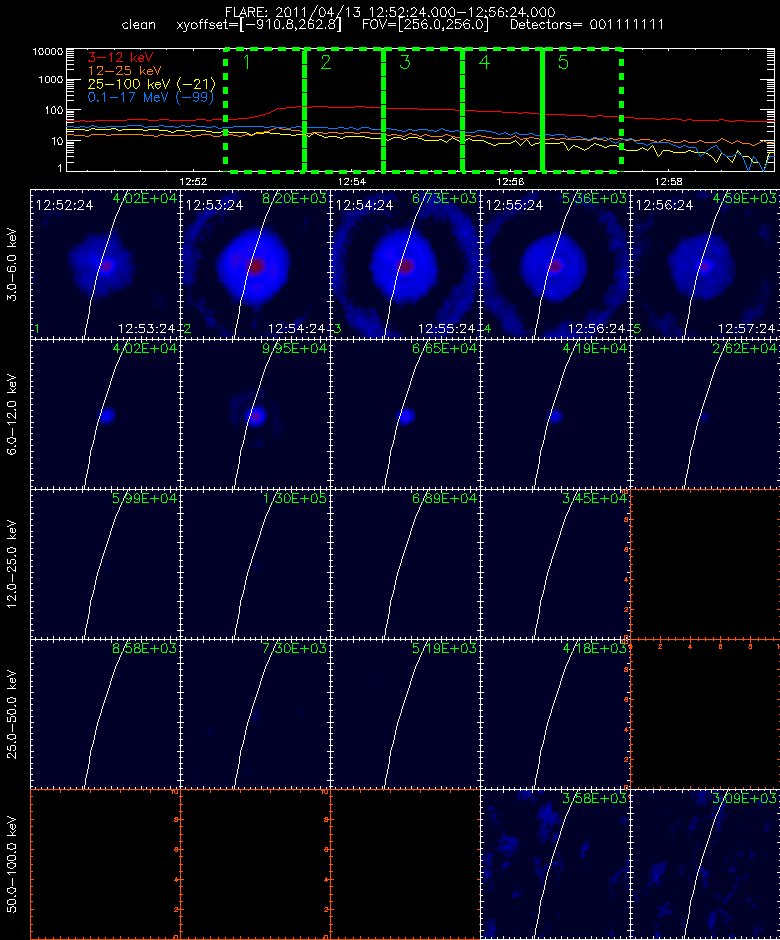View the 50.0-100.0 keV panel labeled 3.58E+03
Image resolution: width=780 pixels, height=940 pixels.
point(555,864)
